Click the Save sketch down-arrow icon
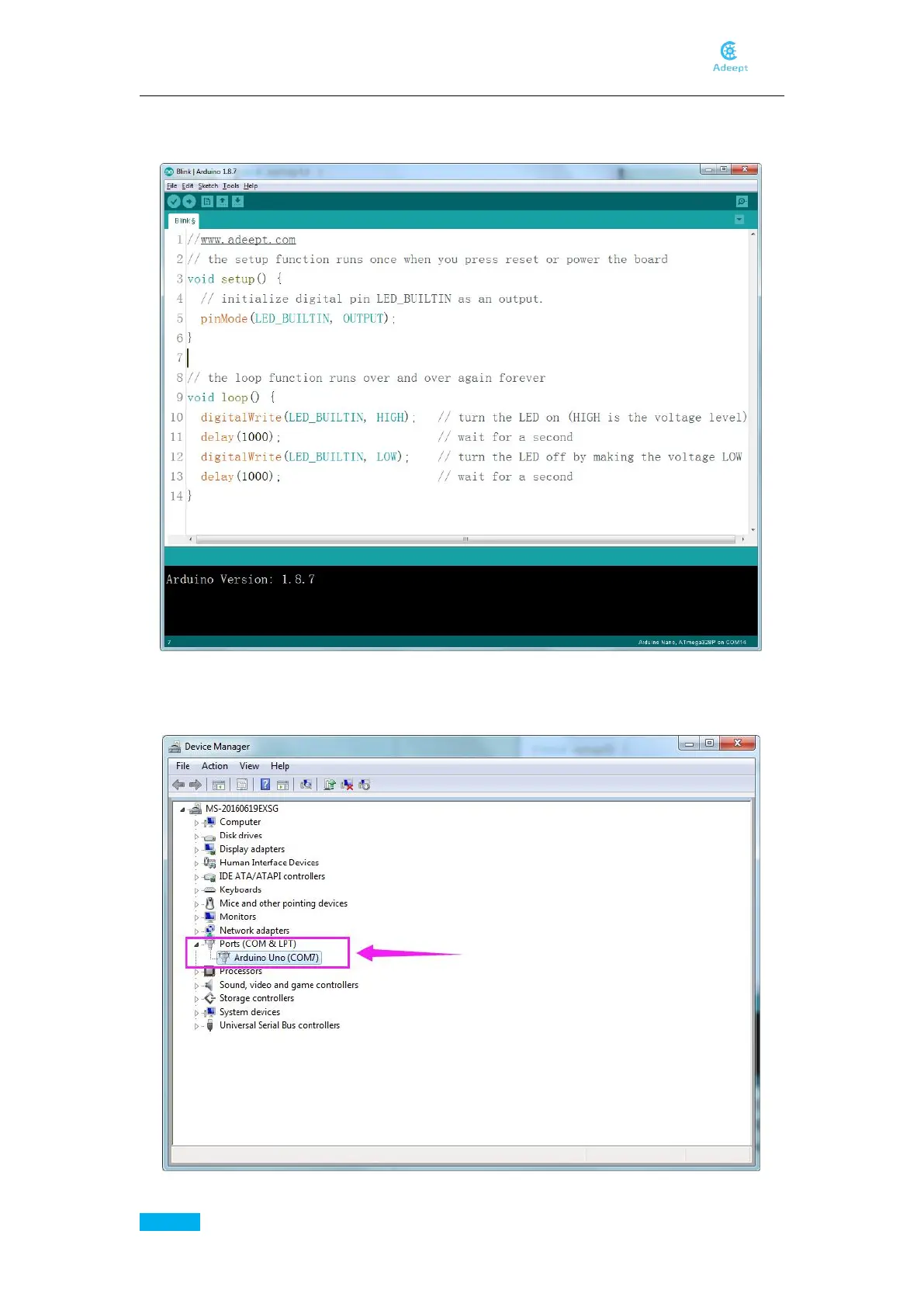924x1307 pixels. pyautogui.click(x=238, y=201)
